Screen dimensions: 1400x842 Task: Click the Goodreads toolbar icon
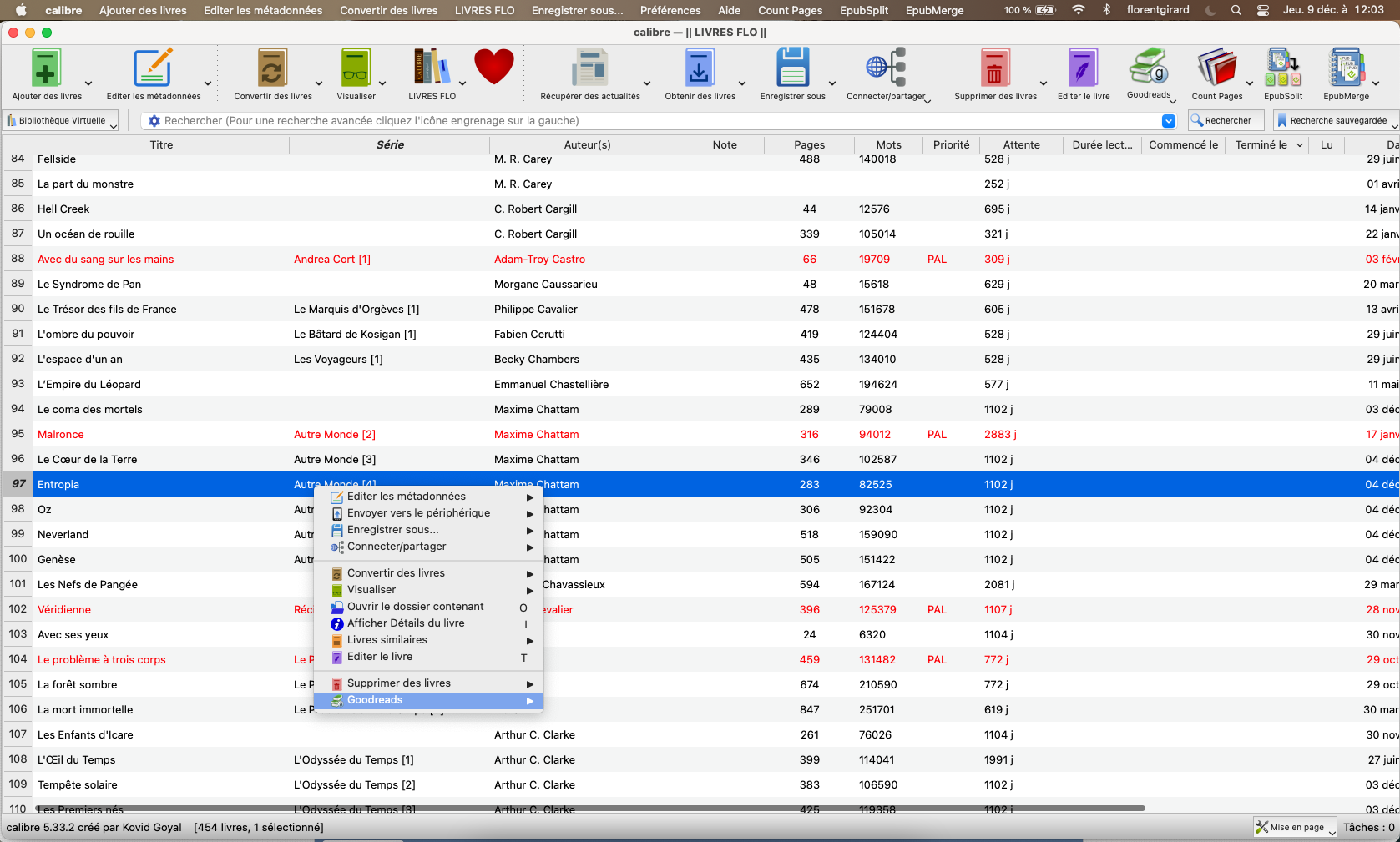tap(1149, 66)
